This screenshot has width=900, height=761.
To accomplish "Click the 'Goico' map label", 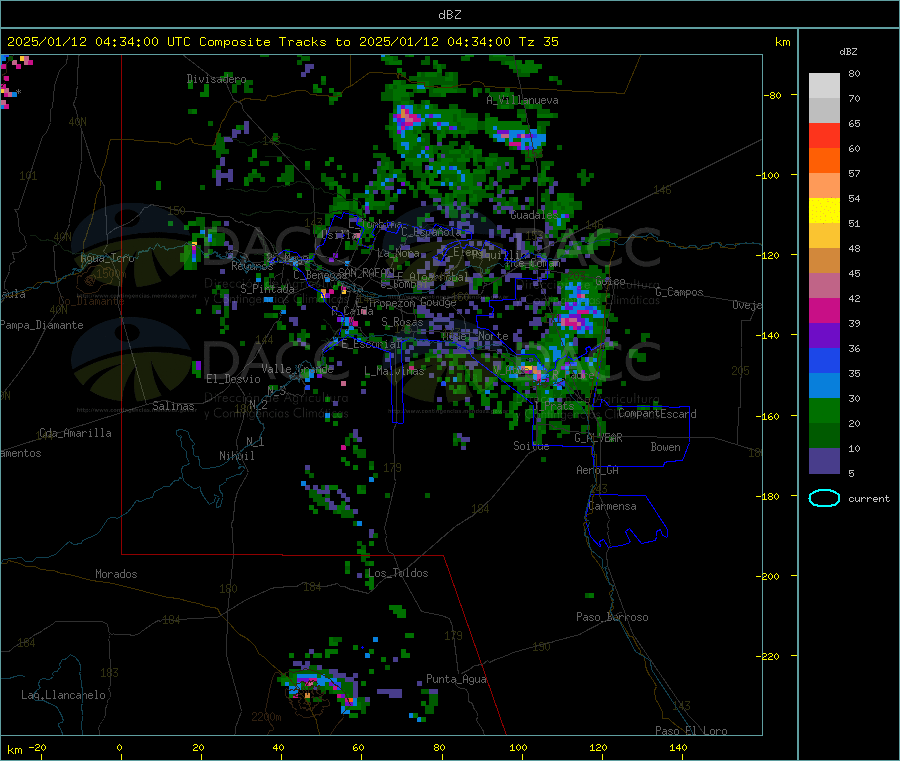I will tap(610, 281).
